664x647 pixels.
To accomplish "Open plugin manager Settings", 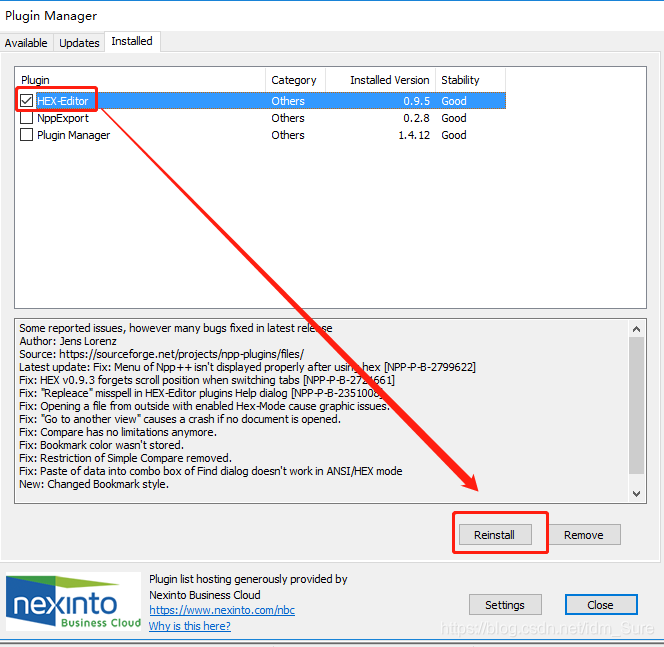I will tap(505, 605).
